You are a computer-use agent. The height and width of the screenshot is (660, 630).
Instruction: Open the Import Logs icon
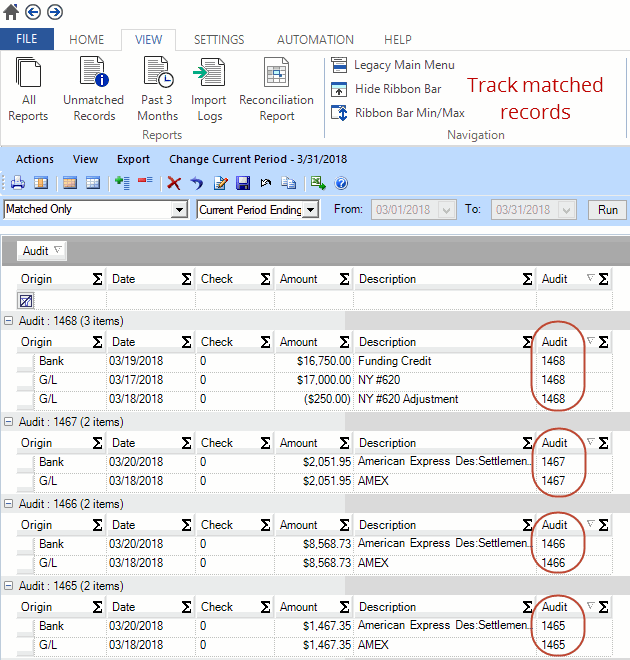click(209, 89)
